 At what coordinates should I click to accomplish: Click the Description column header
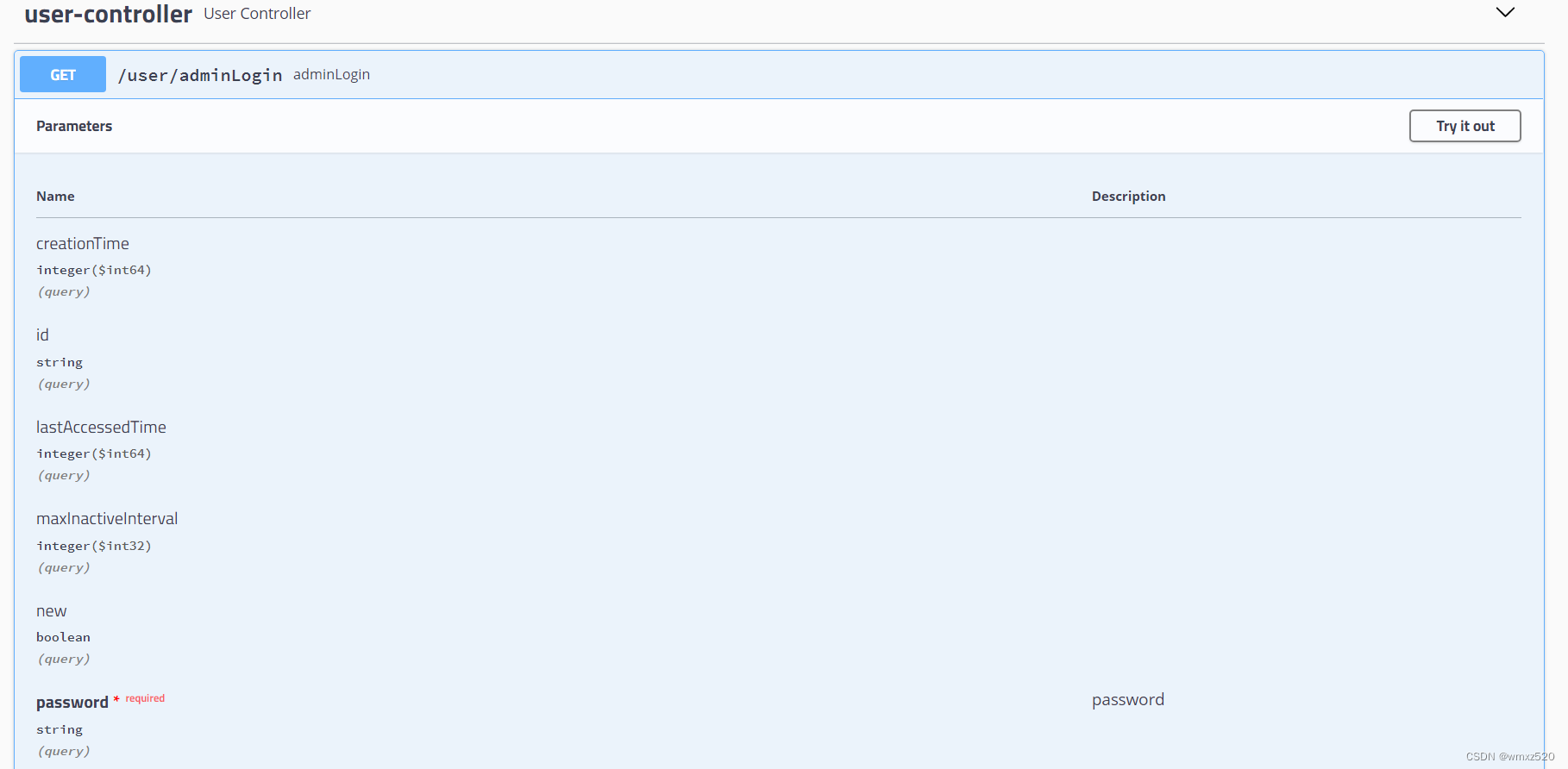(1128, 197)
